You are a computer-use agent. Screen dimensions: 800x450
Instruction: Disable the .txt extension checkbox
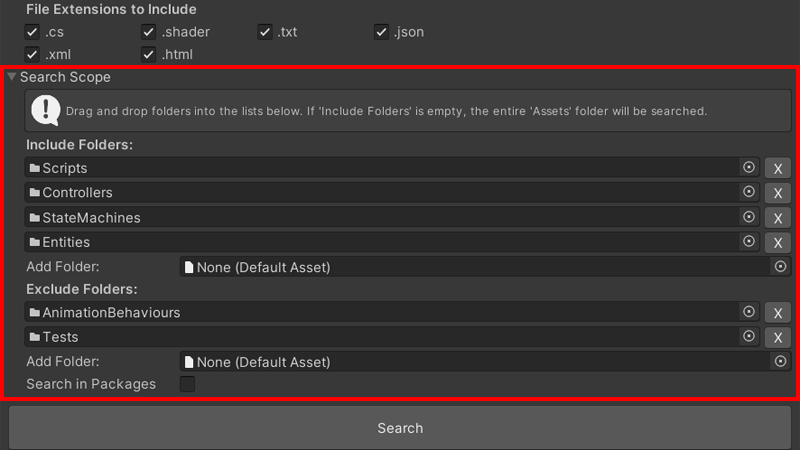pyautogui.click(x=265, y=32)
